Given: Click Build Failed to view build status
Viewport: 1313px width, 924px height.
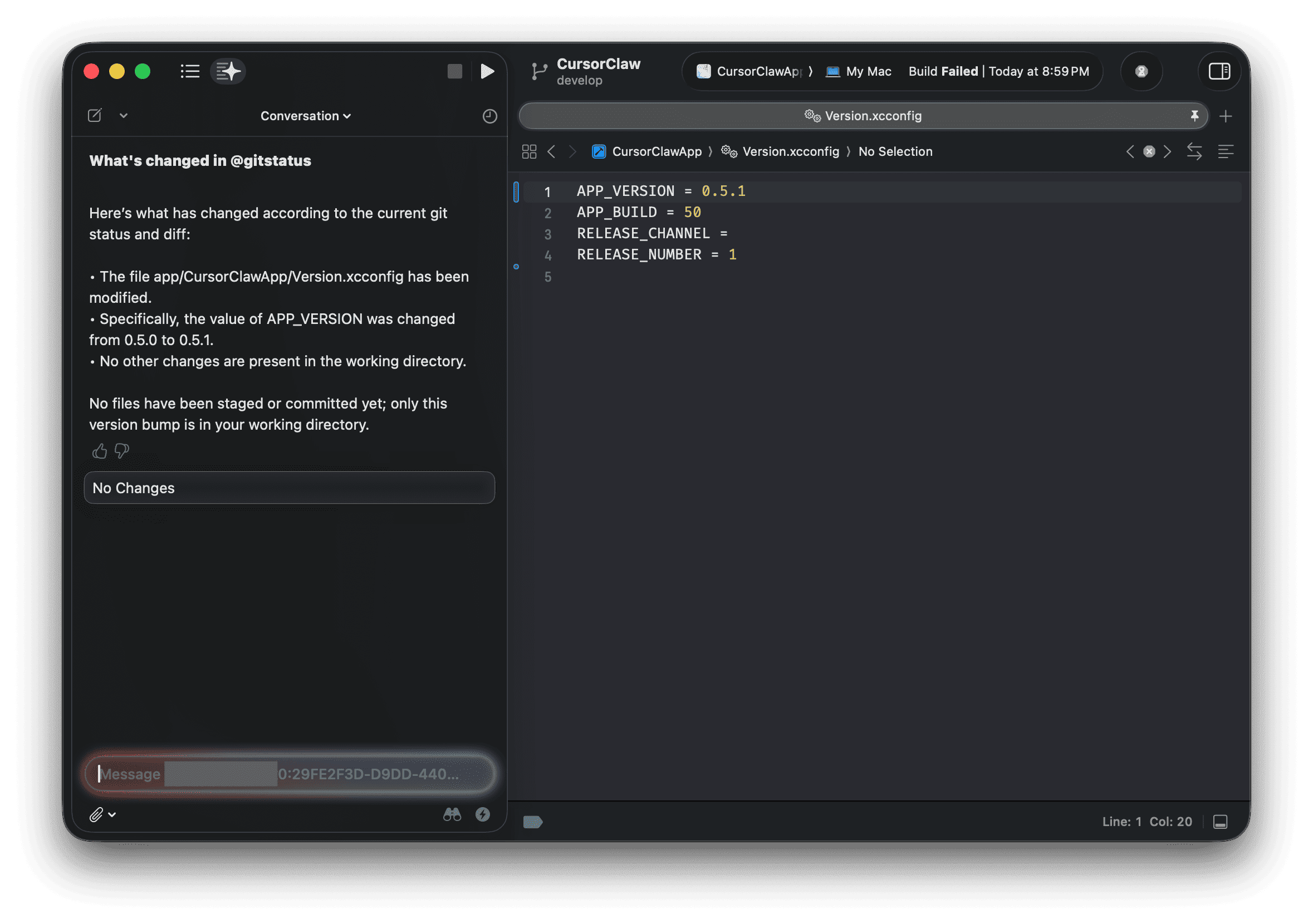Looking at the screenshot, I should pyautogui.click(x=943, y=71).
